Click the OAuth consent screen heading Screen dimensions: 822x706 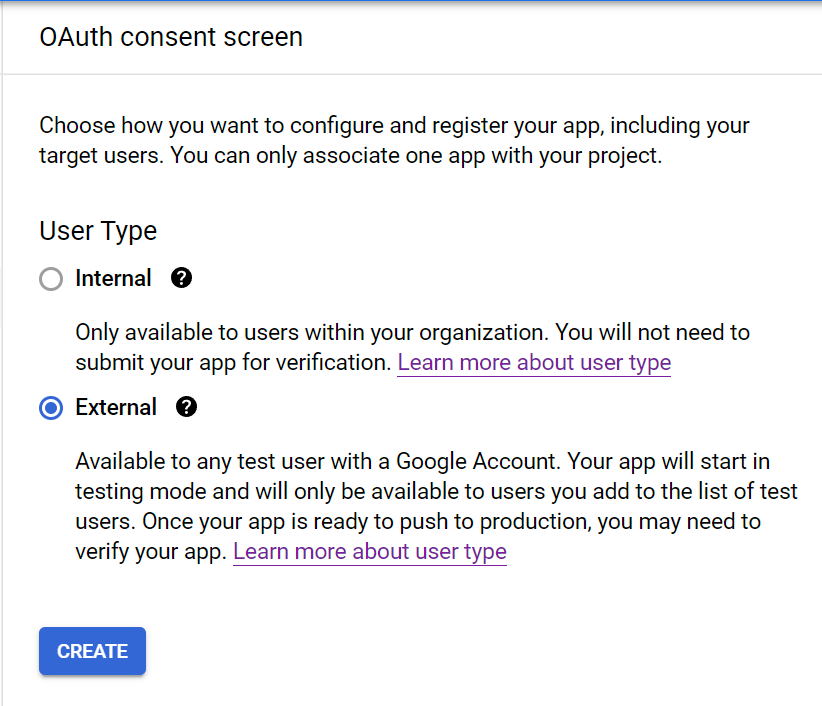[170, 37]
